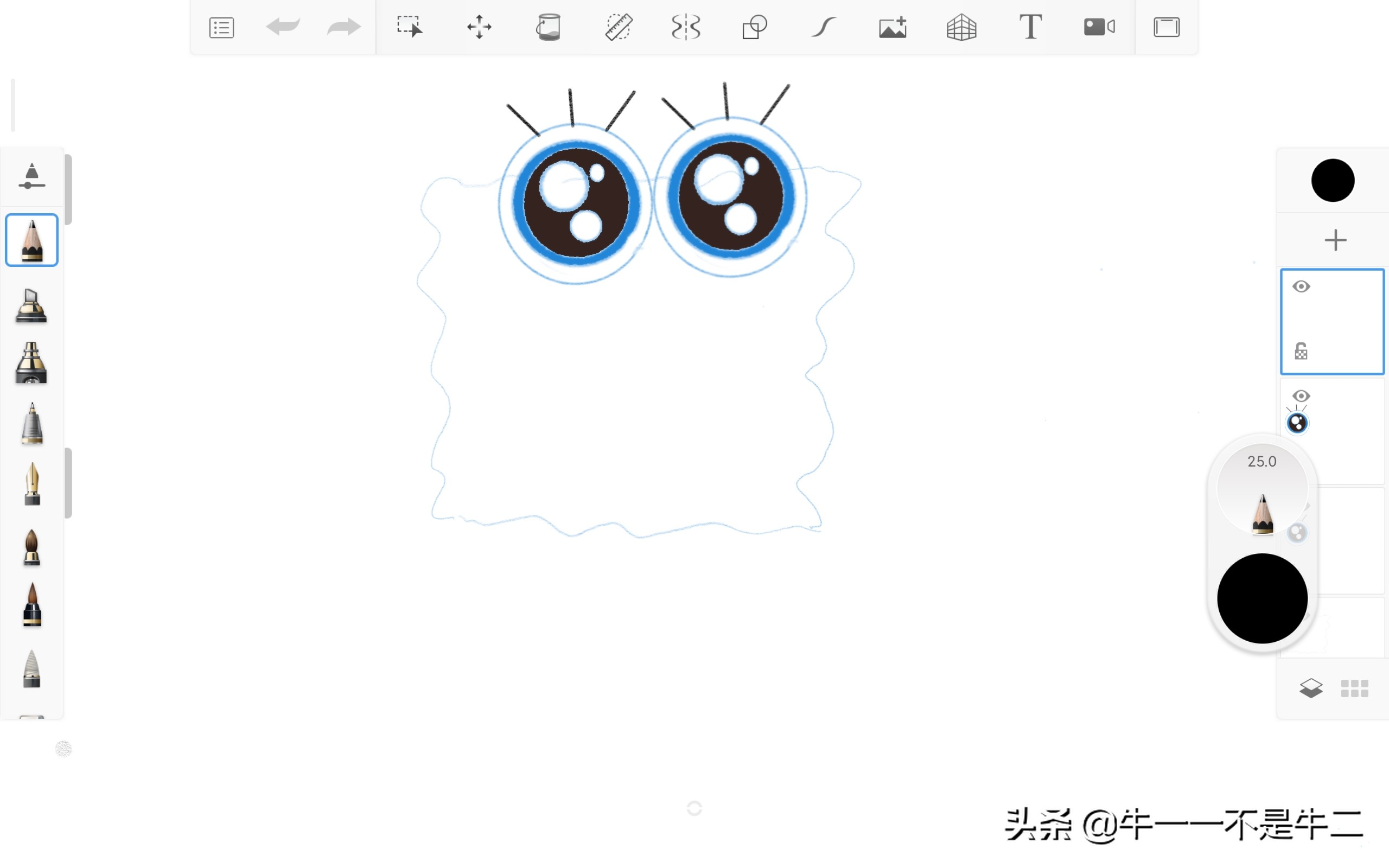Screen dimensions: 1389x868
Task: Toggle visibility of the eyes layer
Action: tap(1301, 396)
